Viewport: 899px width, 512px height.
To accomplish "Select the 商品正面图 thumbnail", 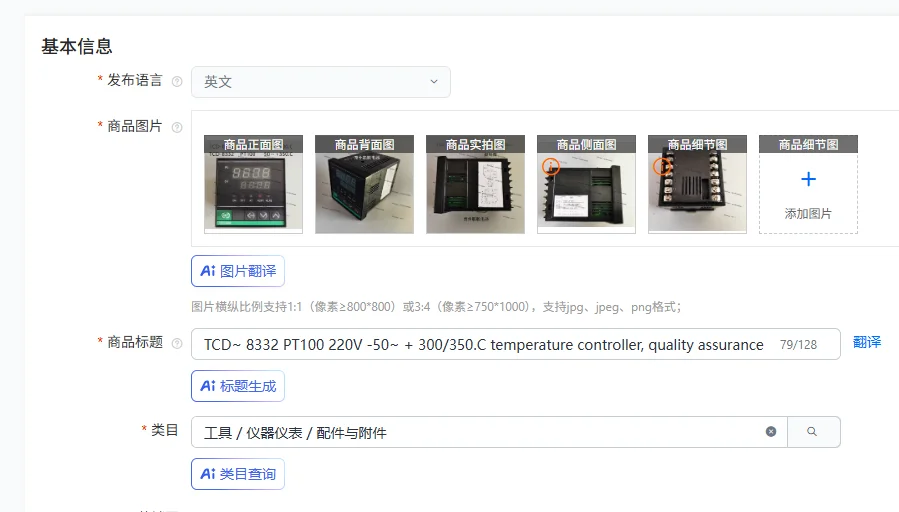I will [253, 184].
